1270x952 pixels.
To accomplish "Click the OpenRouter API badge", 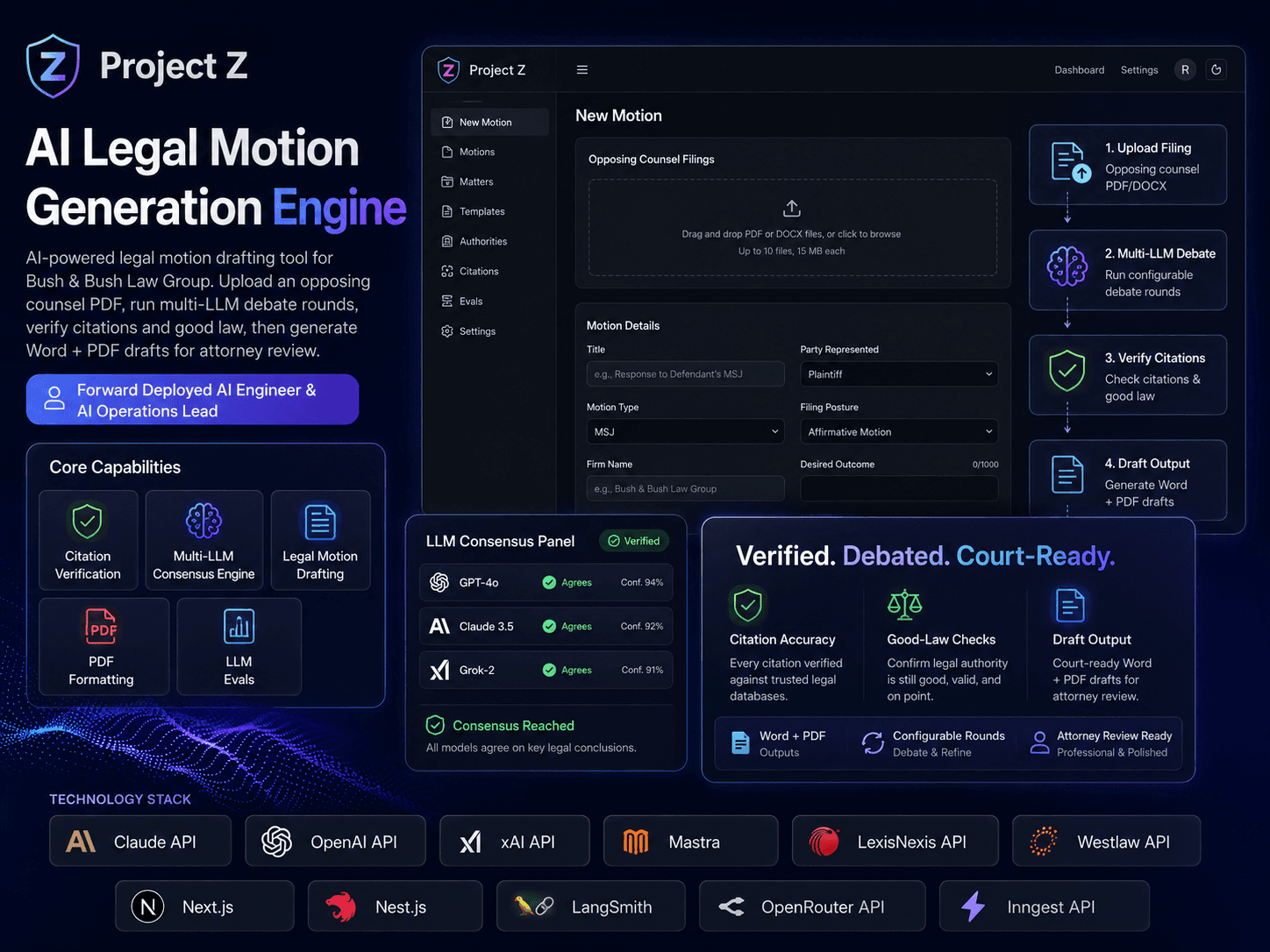I will click(812, 906).
